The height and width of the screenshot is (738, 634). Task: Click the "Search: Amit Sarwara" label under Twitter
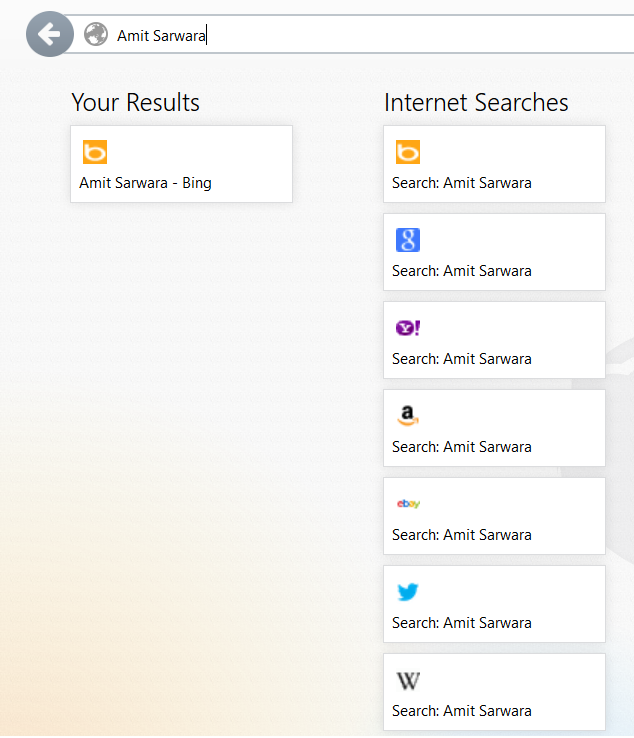pos(462,623)
